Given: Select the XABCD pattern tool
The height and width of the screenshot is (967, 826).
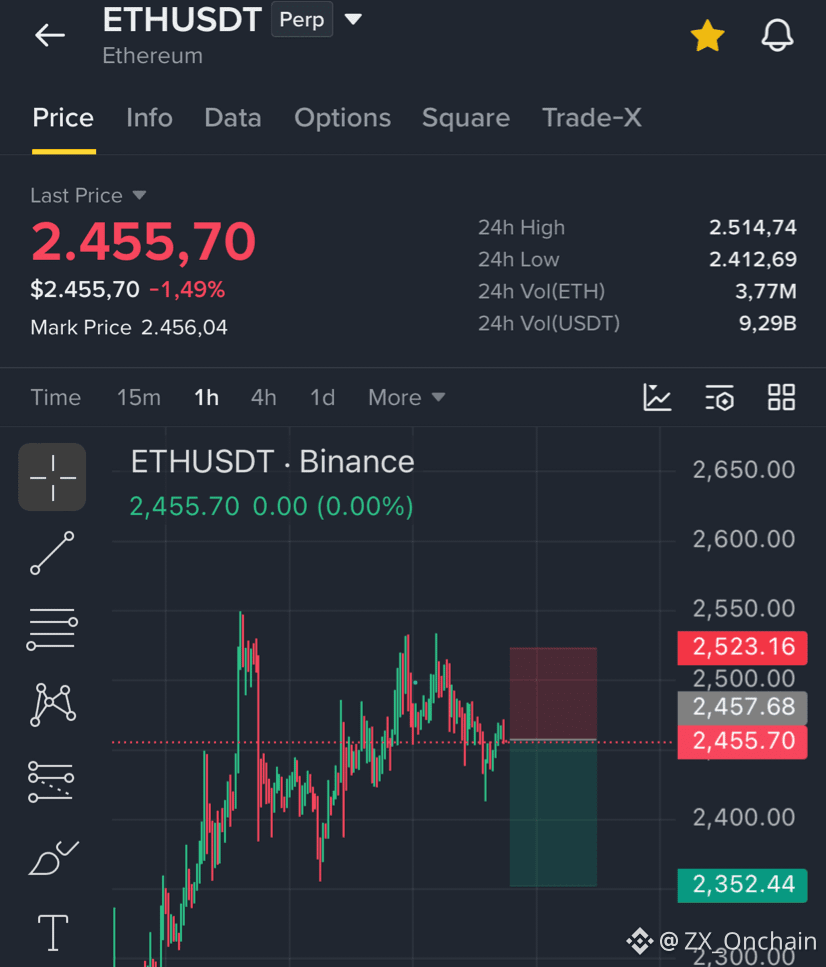Looking at the screenshot, I should click(52, 705).
